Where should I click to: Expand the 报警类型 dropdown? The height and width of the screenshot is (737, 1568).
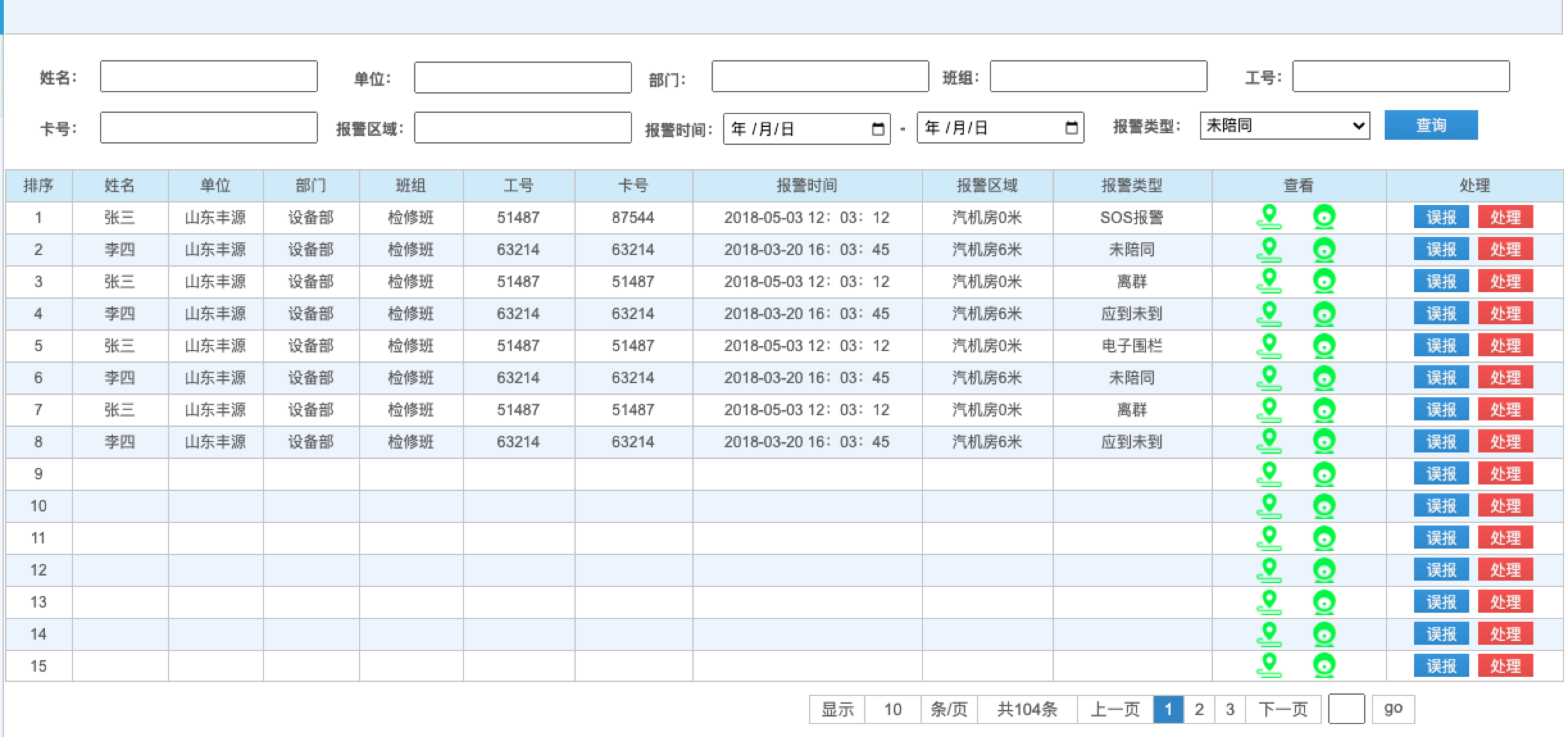click(x=1285, y=126)
